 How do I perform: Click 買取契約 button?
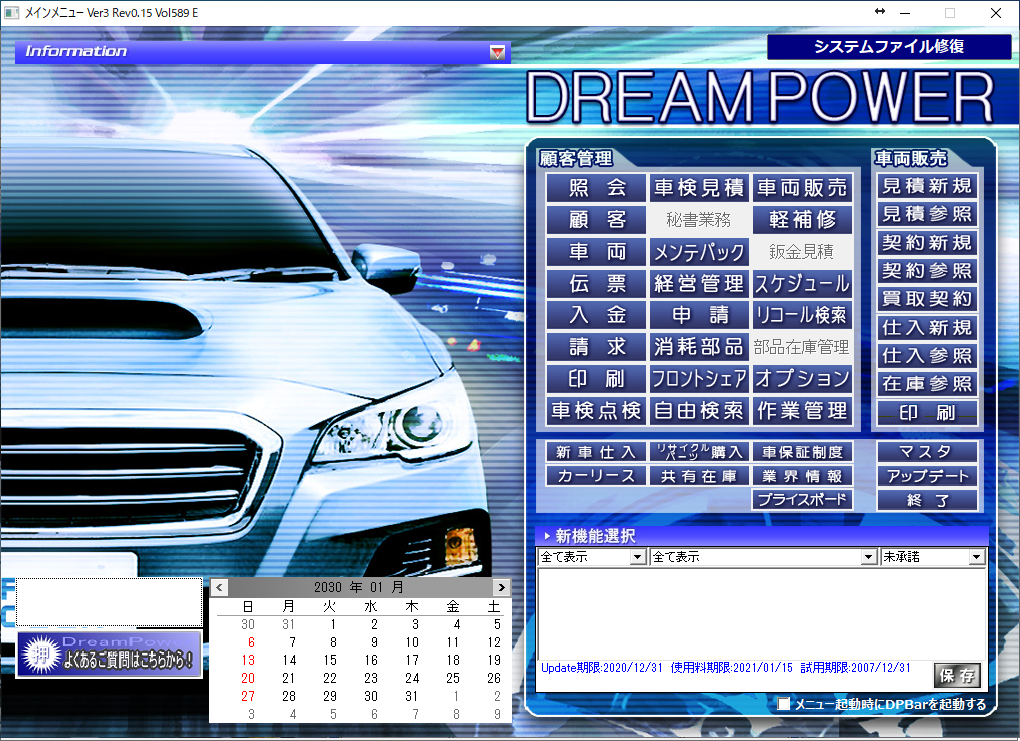coord(927,299)
